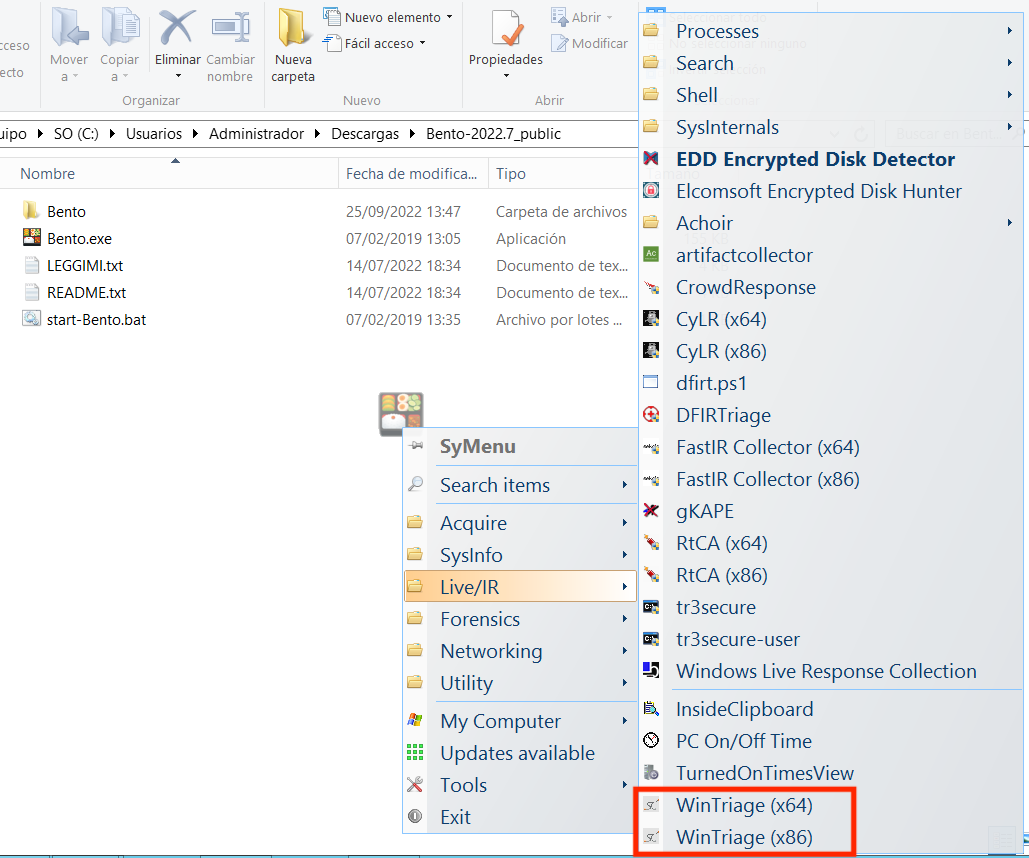Click the Cambiar nombre rename icon
1029x858 pixels.
click(230, 28)
